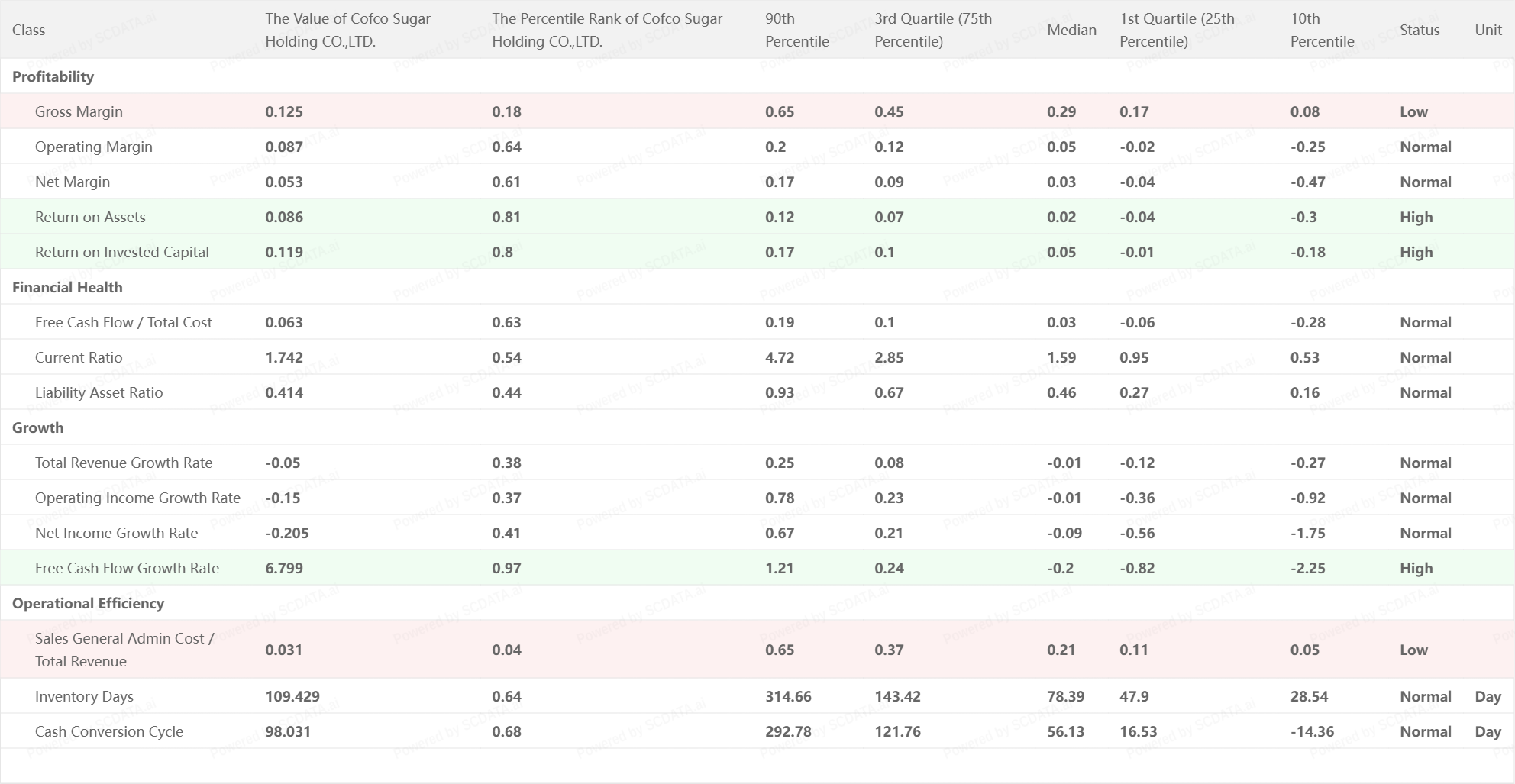
Task: Select the Cash Conversion Cycle value 98.031
Action: 287,731
